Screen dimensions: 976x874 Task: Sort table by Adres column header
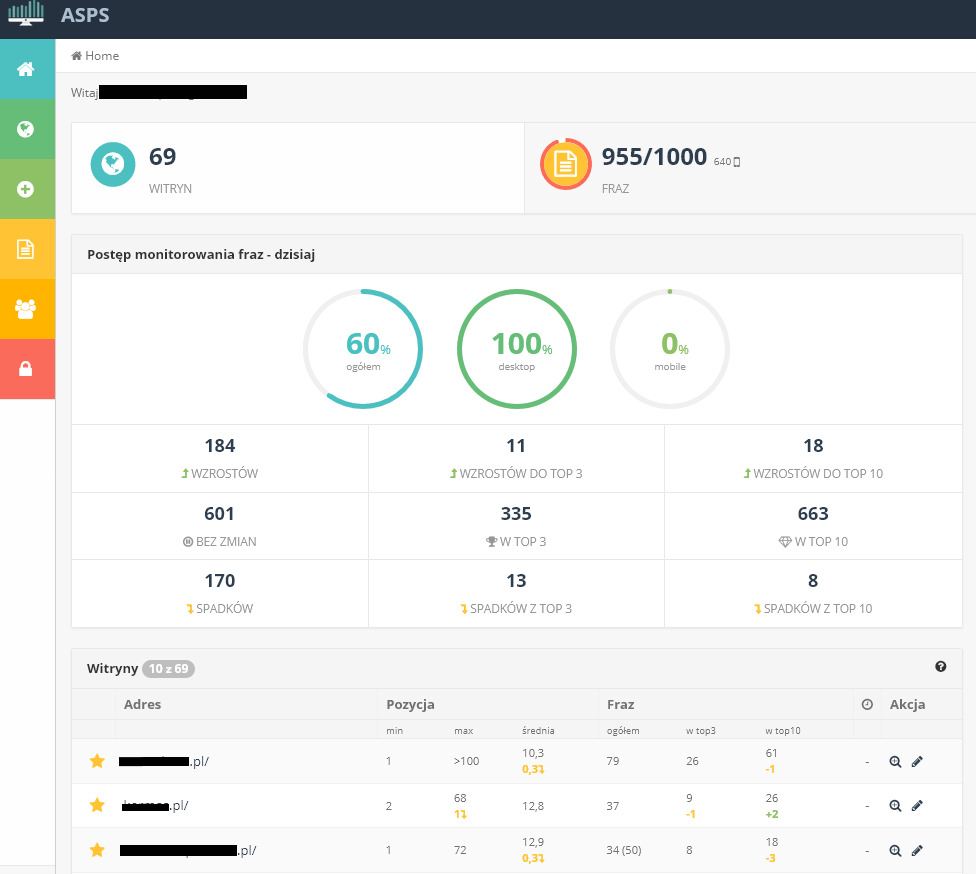coord(142,704)
